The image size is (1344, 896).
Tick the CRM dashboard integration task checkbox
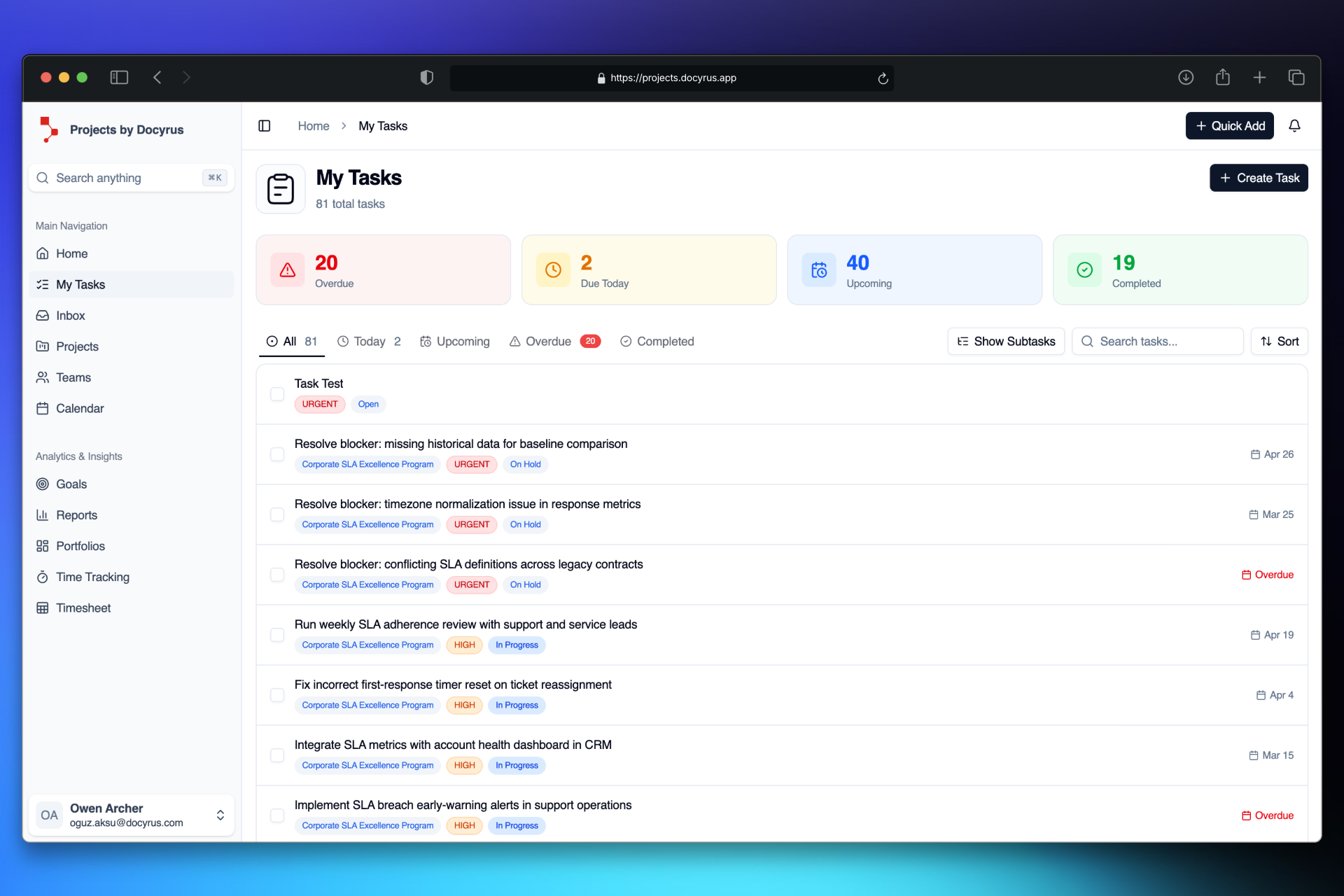coord(277,755)
